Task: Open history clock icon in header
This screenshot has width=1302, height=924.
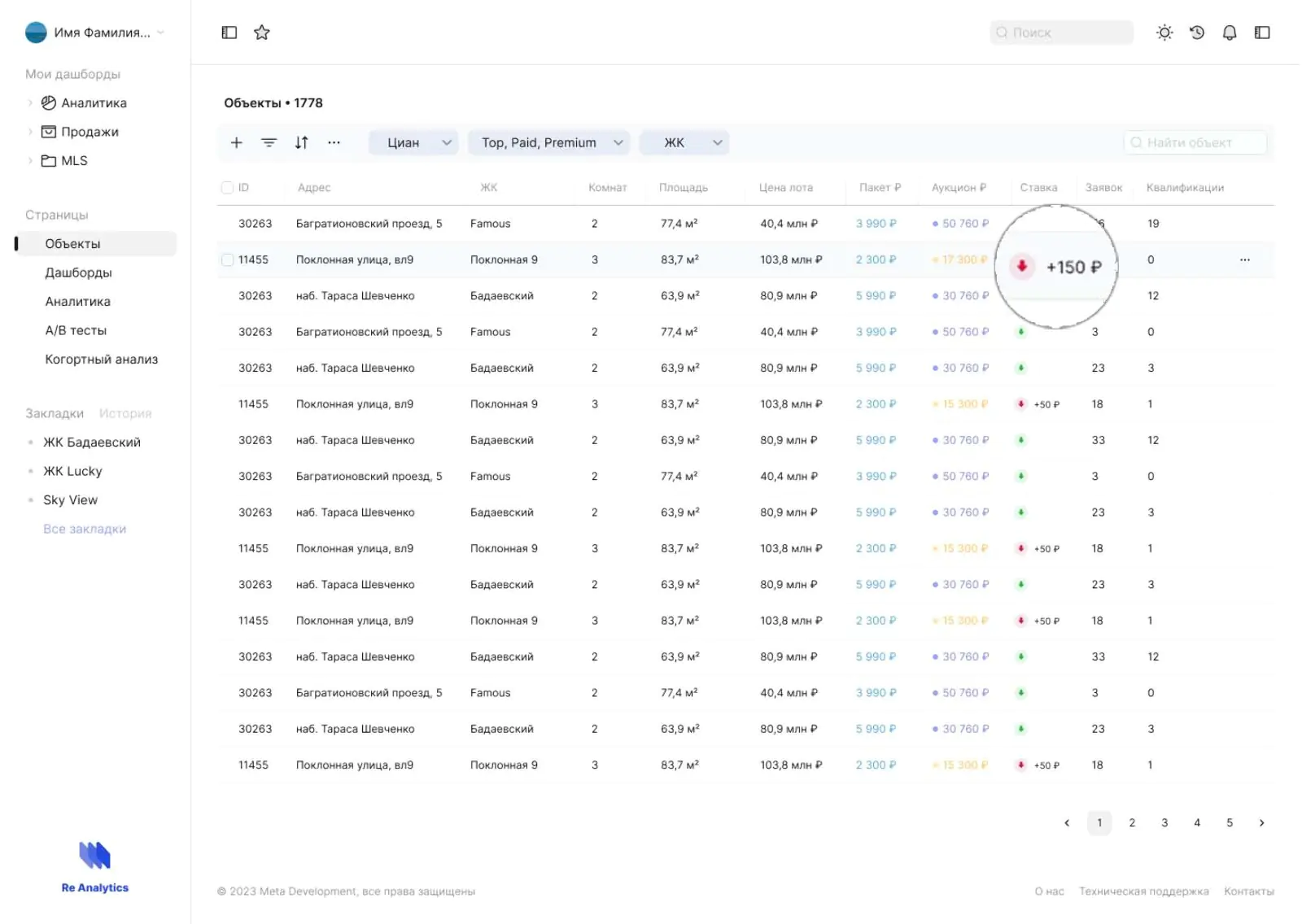Action: tap(1197, 33)
